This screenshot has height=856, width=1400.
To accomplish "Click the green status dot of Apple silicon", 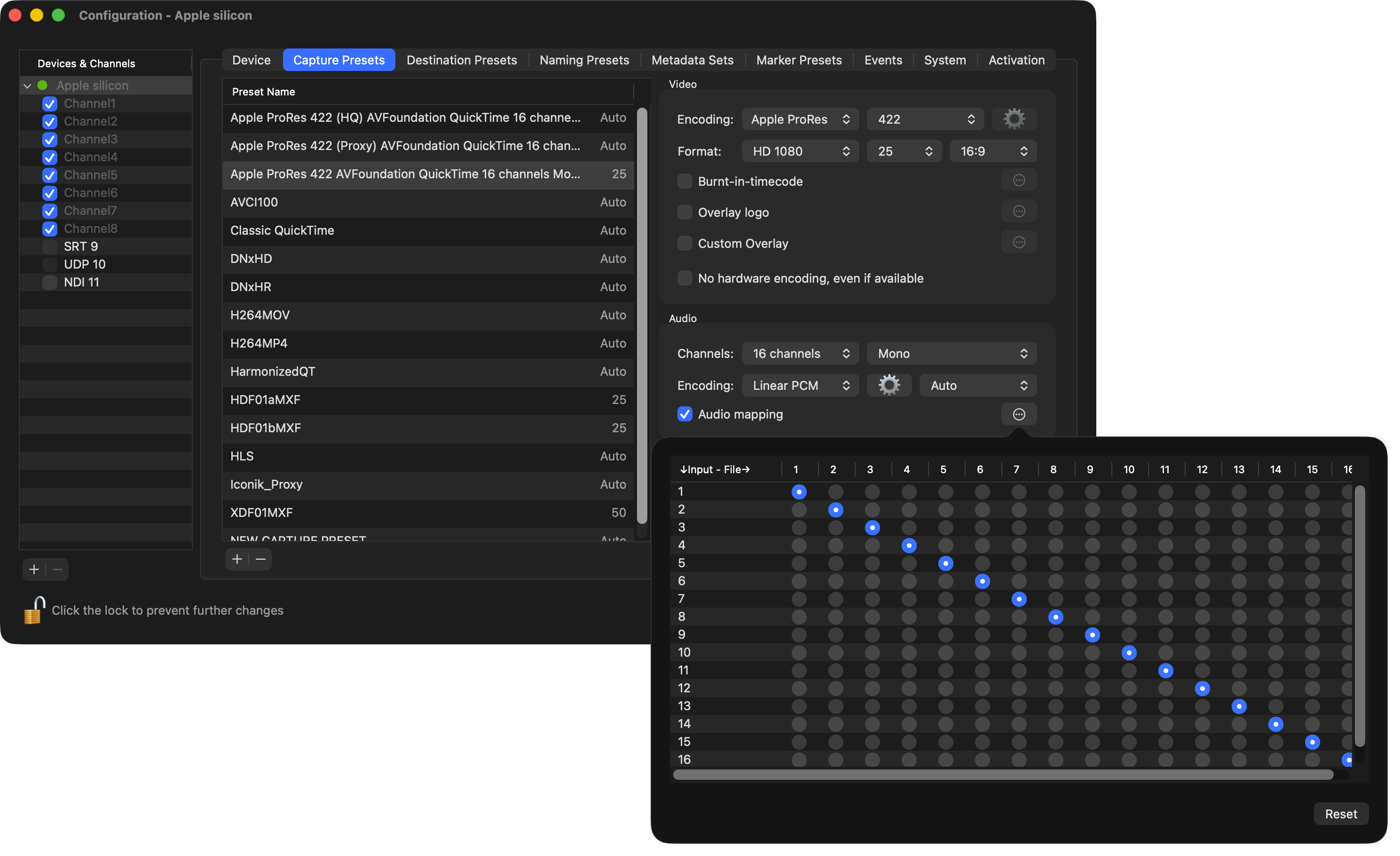I will [43, 86].
